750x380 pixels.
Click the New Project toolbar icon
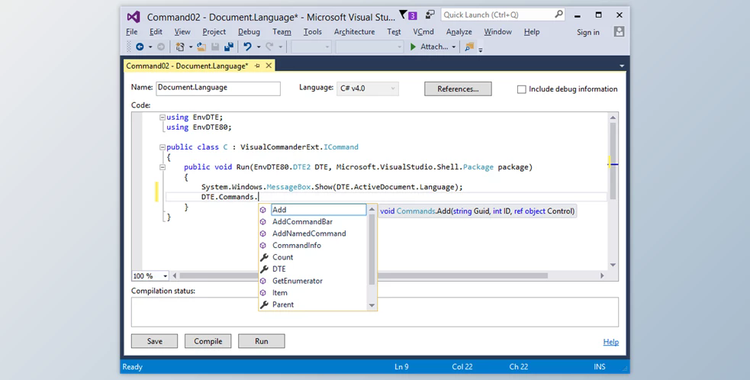pyautogui.click(x=180, y=47)
